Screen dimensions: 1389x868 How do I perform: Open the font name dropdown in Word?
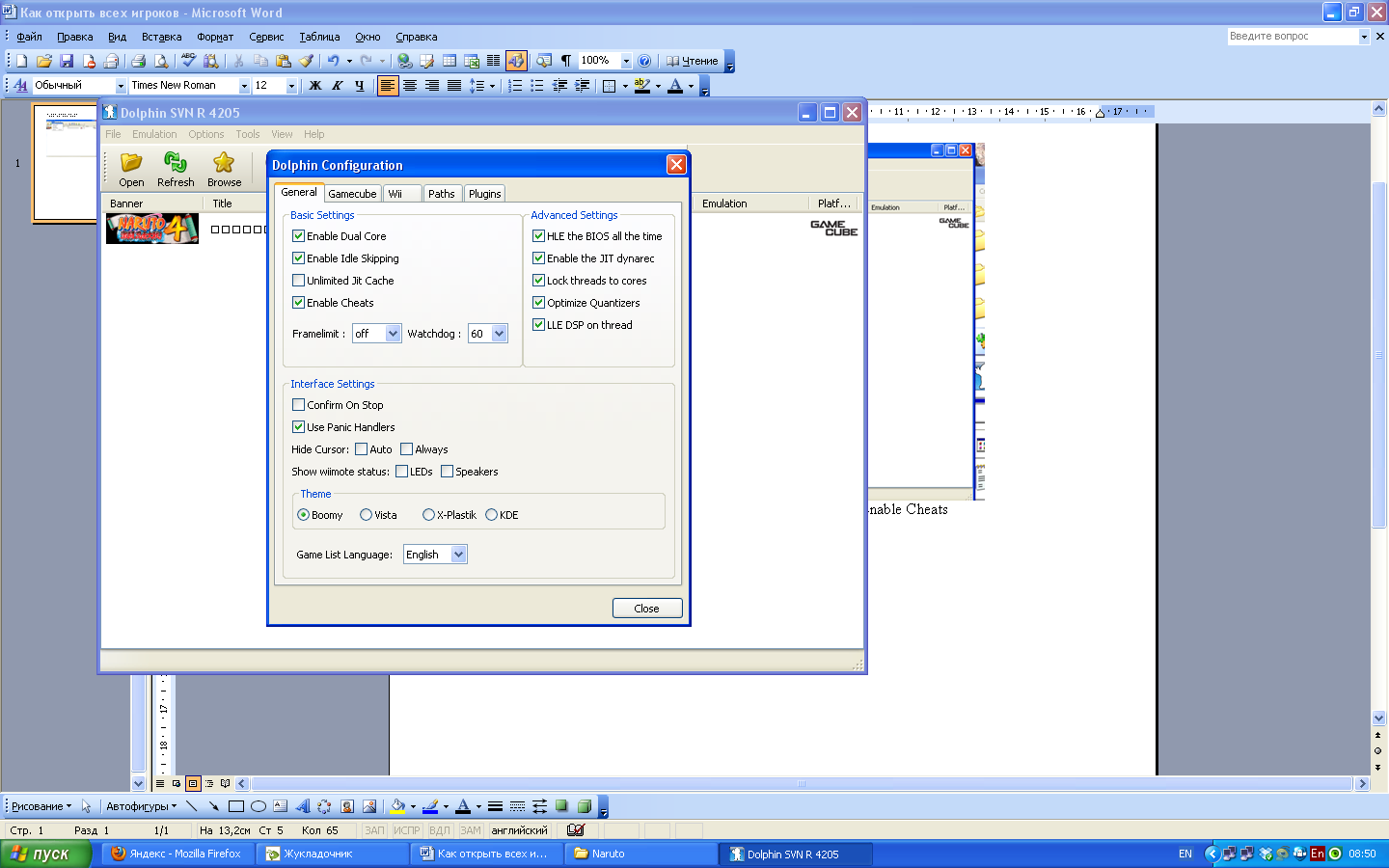tap(244, 86)
